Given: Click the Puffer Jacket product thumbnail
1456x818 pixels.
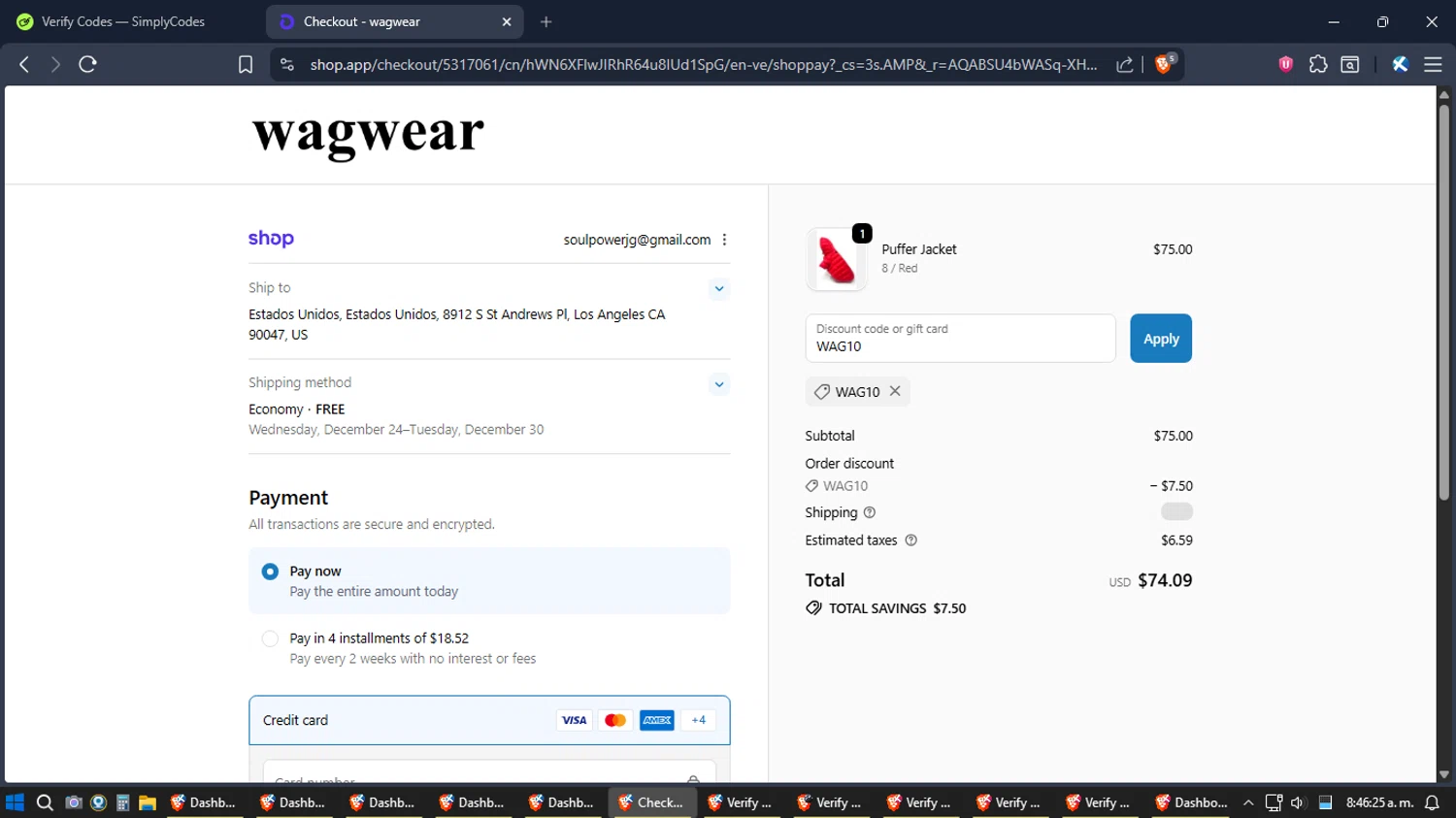Looking at the screenshot, I should pyautogui.click(x=836, y=259).
